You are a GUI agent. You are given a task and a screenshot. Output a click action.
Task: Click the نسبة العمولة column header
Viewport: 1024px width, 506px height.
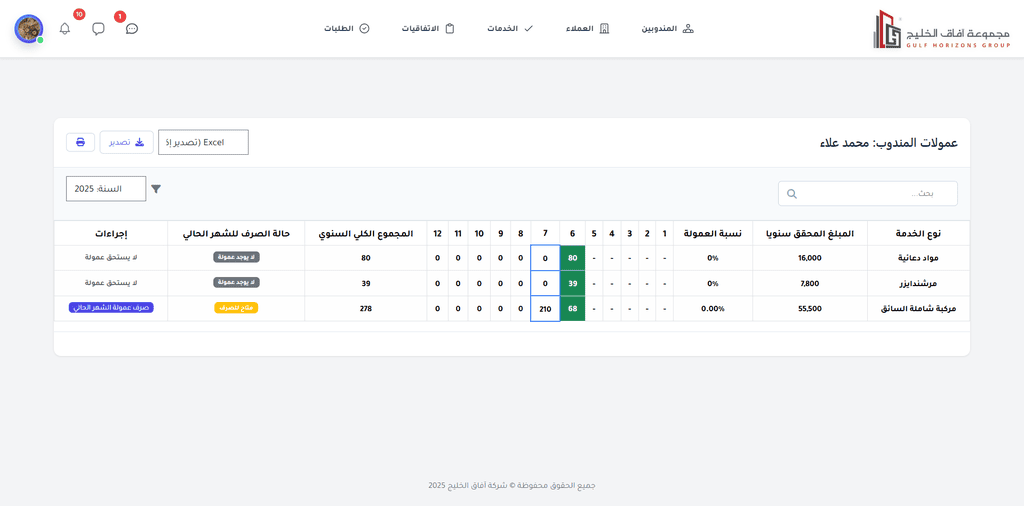point(712,233)
